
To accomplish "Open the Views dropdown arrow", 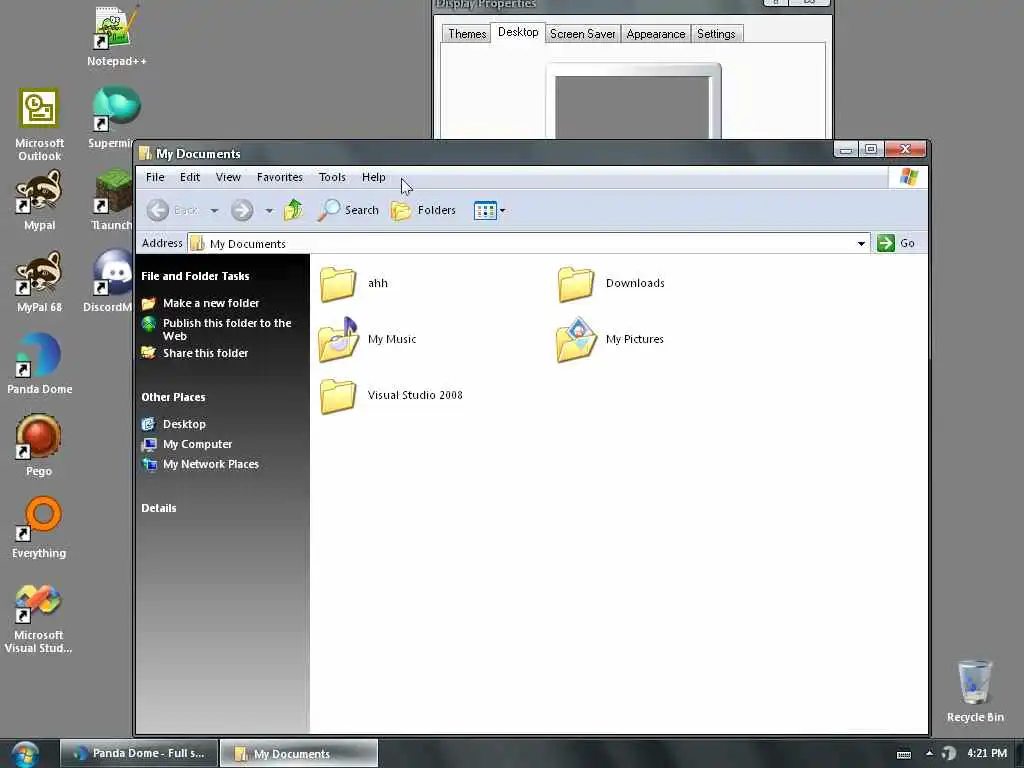I will [502, 211].
